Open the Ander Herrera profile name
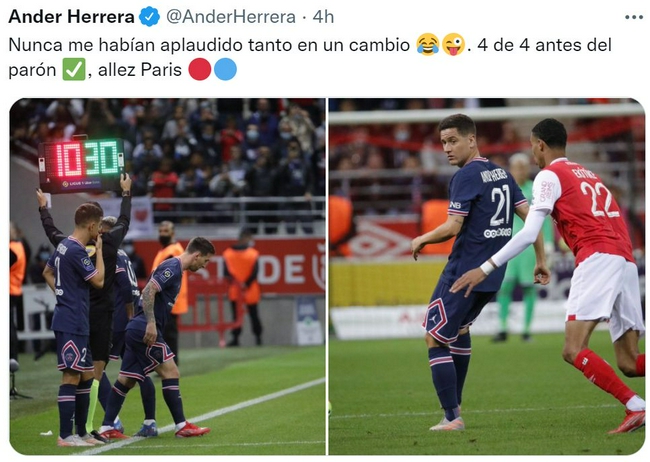The height and width of the screenshot is (462, 650). click(71, 17)
